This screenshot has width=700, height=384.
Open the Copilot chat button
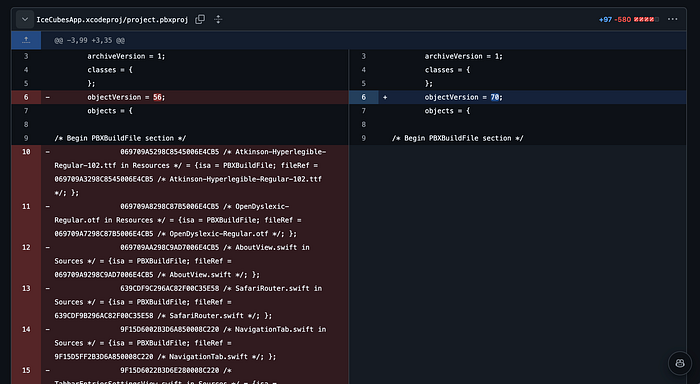[x=680, y=363]
